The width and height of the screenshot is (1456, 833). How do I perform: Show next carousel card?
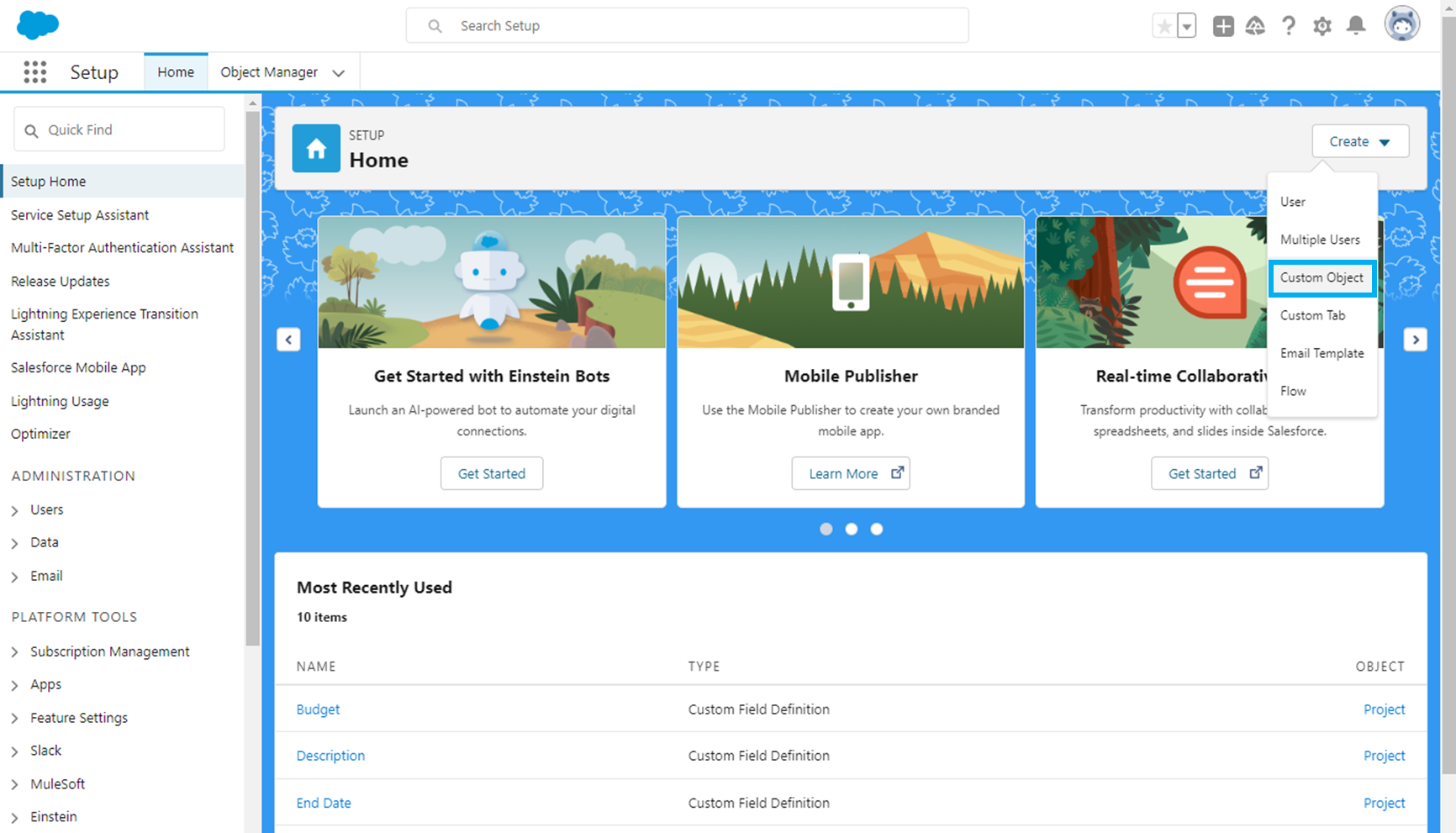coord(1416,340)
